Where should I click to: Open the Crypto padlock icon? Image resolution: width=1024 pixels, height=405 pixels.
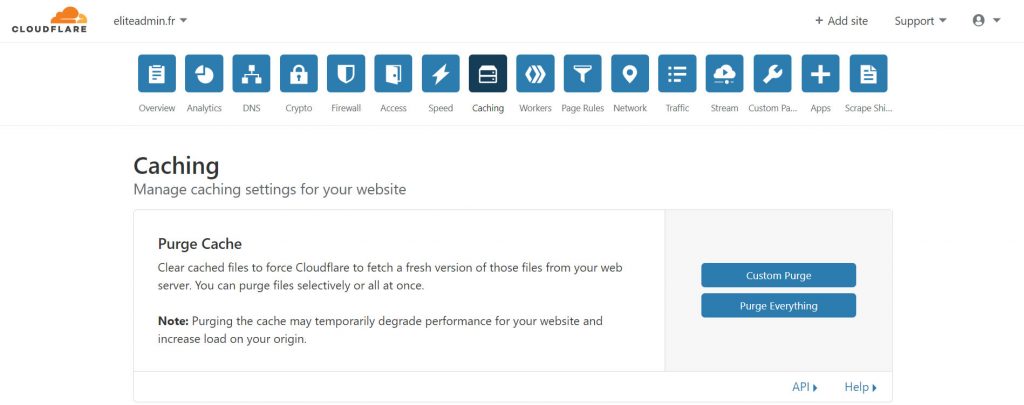[298, 73]
